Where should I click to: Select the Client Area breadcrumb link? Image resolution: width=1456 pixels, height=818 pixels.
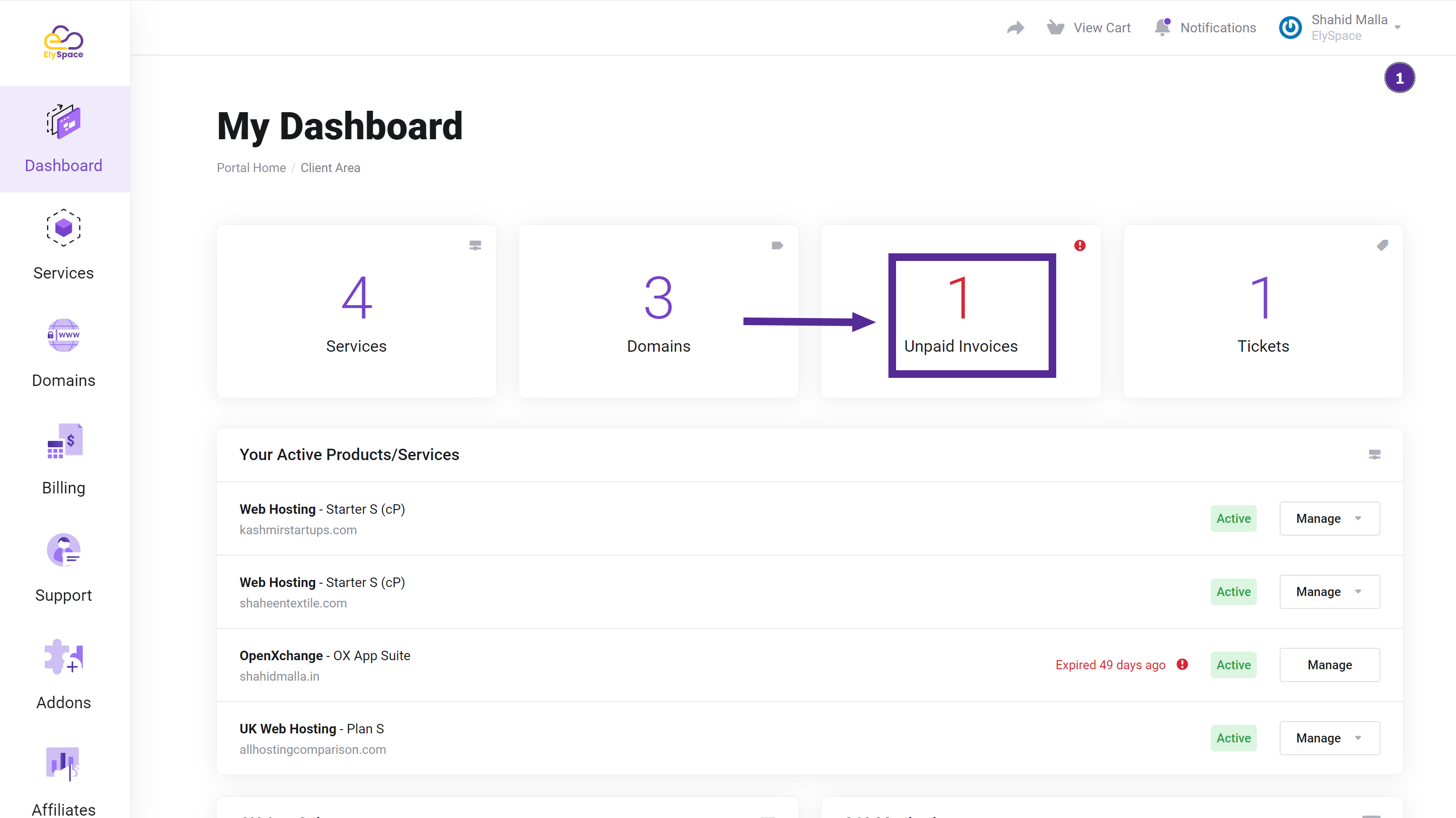point(330,167)
